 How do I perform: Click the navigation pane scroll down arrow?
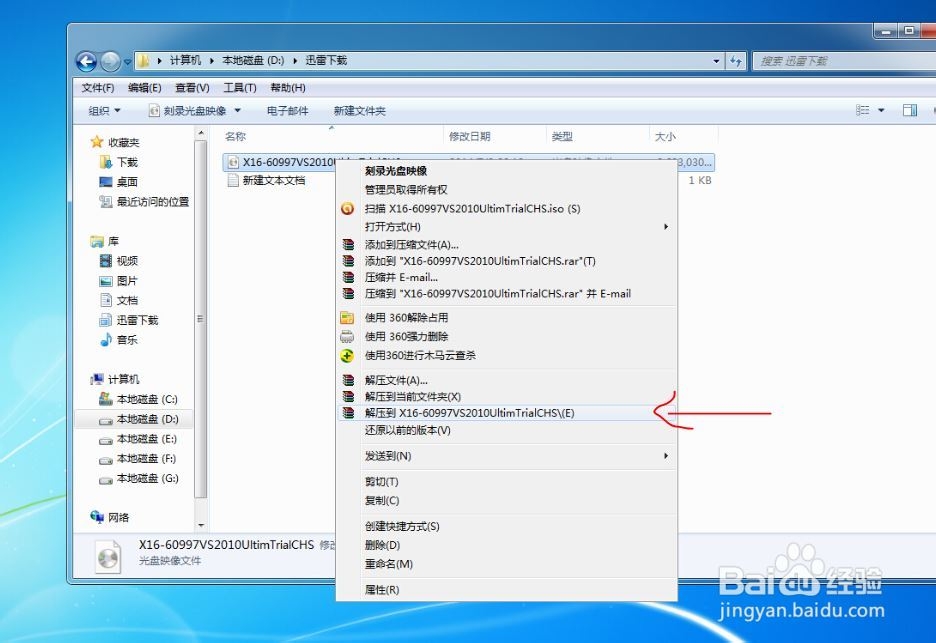click(x=201, y=525)
